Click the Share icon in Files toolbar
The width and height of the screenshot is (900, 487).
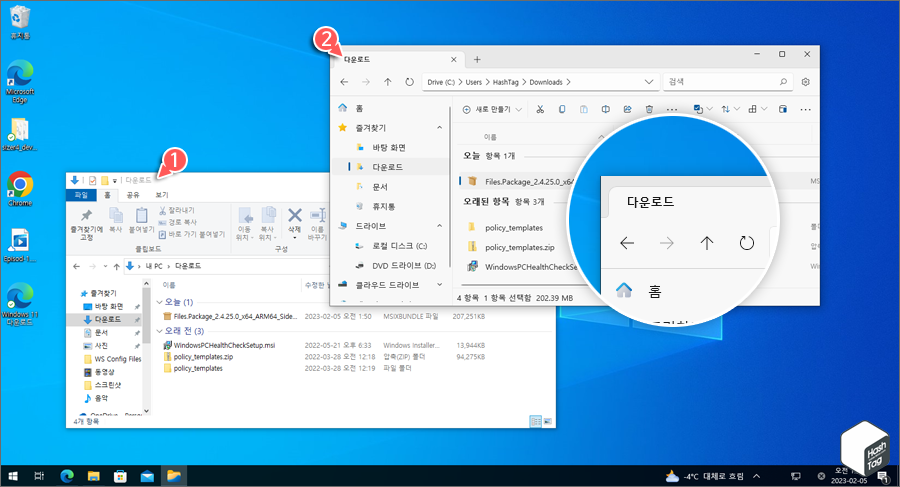pyautogui.click(x=627, y=109)
